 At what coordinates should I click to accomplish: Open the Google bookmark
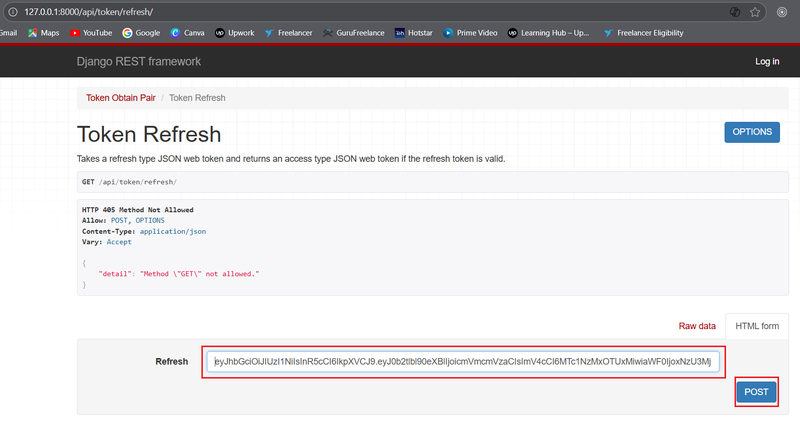coord(141,33)
